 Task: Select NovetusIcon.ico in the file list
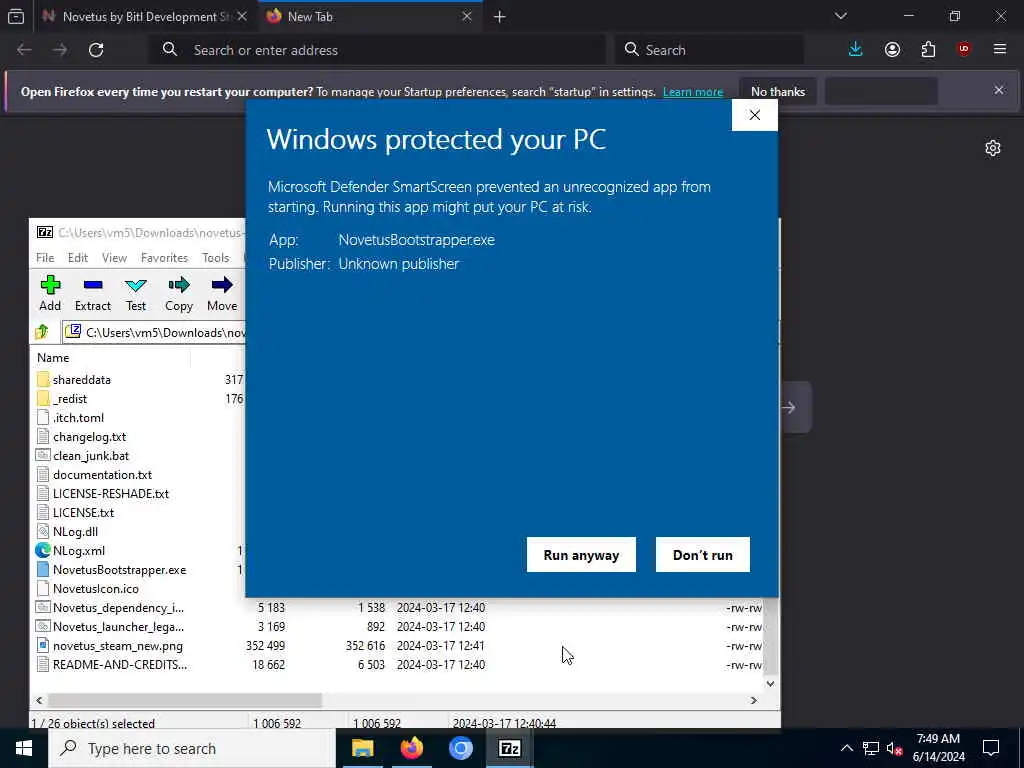tap(96, 588)
